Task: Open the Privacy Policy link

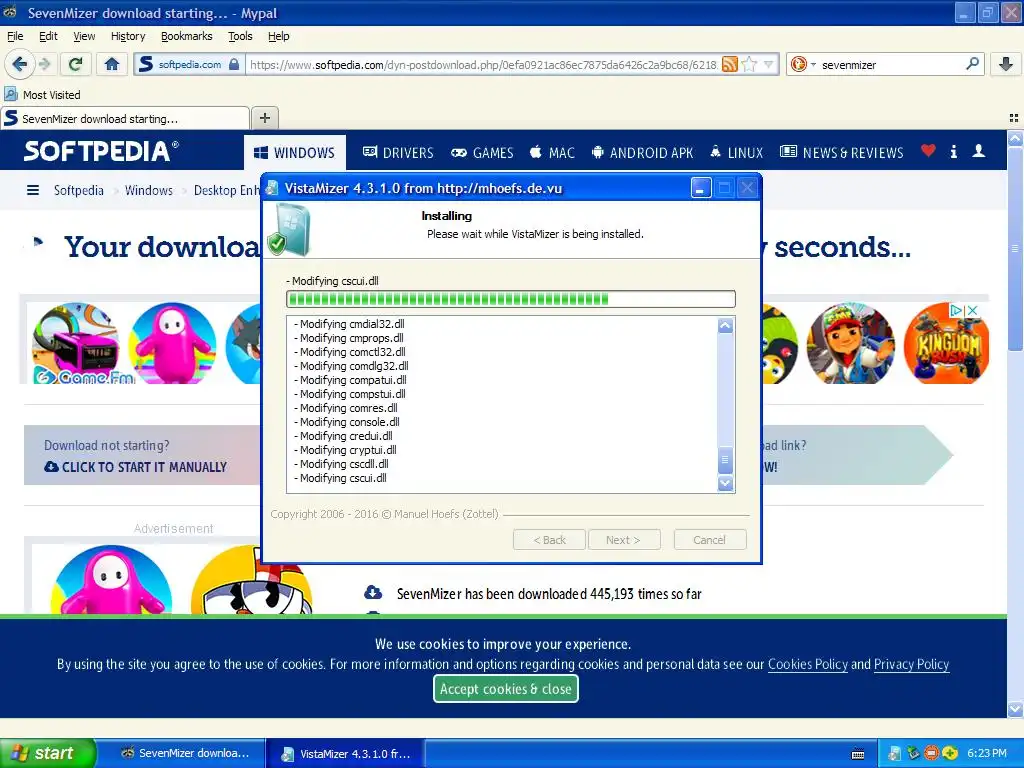Action: 911,664
